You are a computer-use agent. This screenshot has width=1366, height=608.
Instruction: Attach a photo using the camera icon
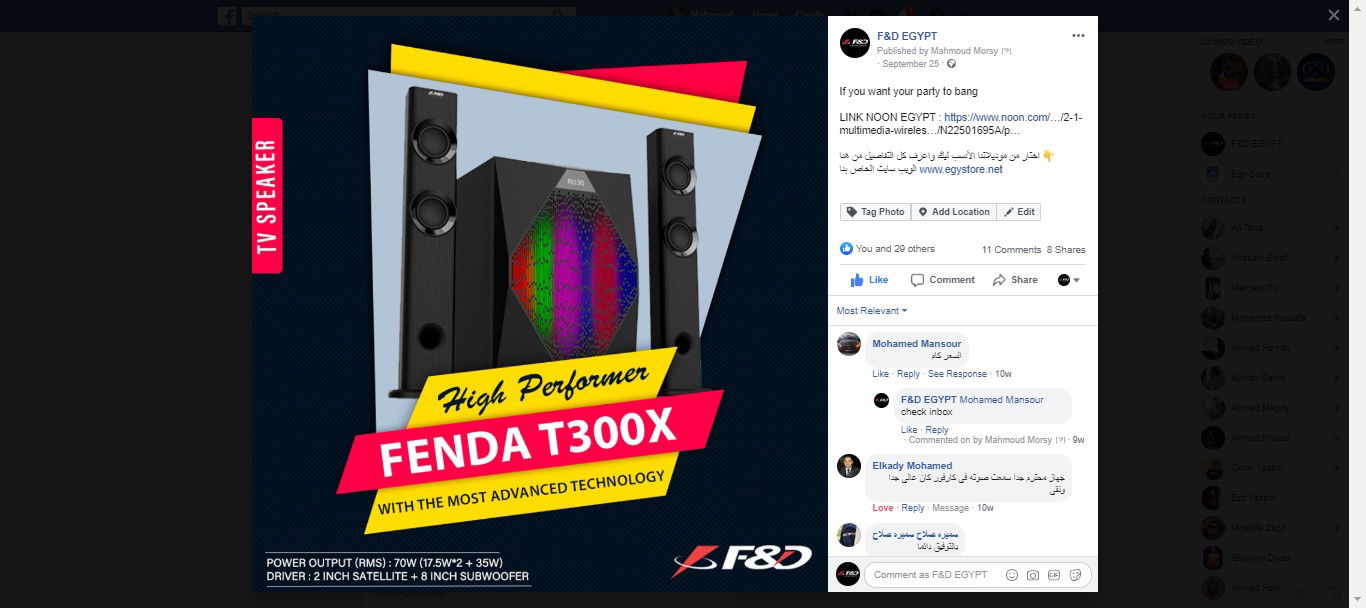1033,575
